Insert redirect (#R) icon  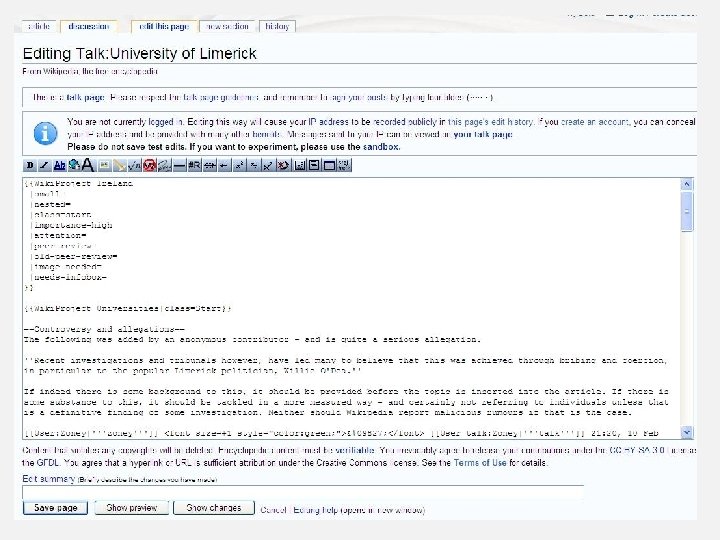pos(194,165)
